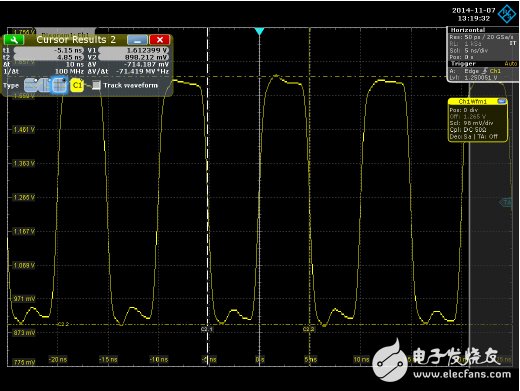The height and width of the screenshot is (391, 520).
Task: Enable the Track waveform checkbox
Action: 96,85
